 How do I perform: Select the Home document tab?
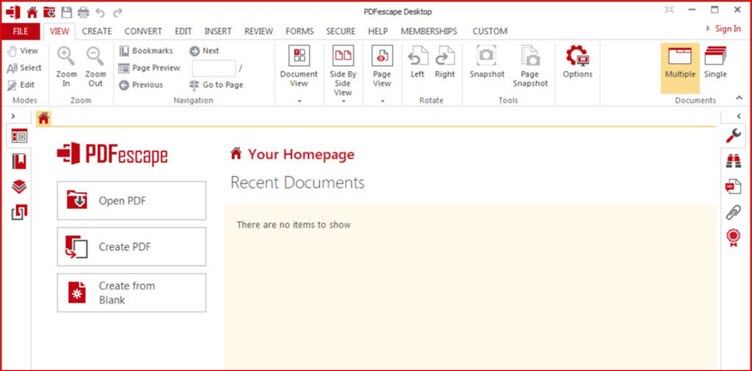44,118
